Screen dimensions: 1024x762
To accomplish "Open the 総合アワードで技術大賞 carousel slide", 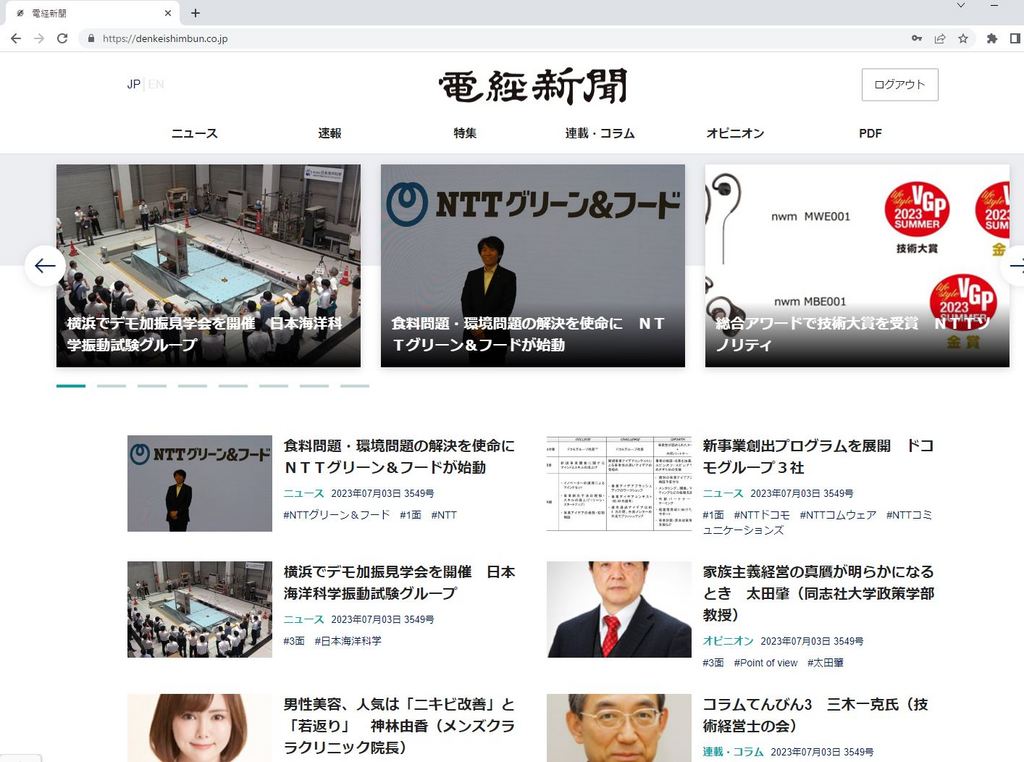I will pyautogui.click(x=857, y=265).
